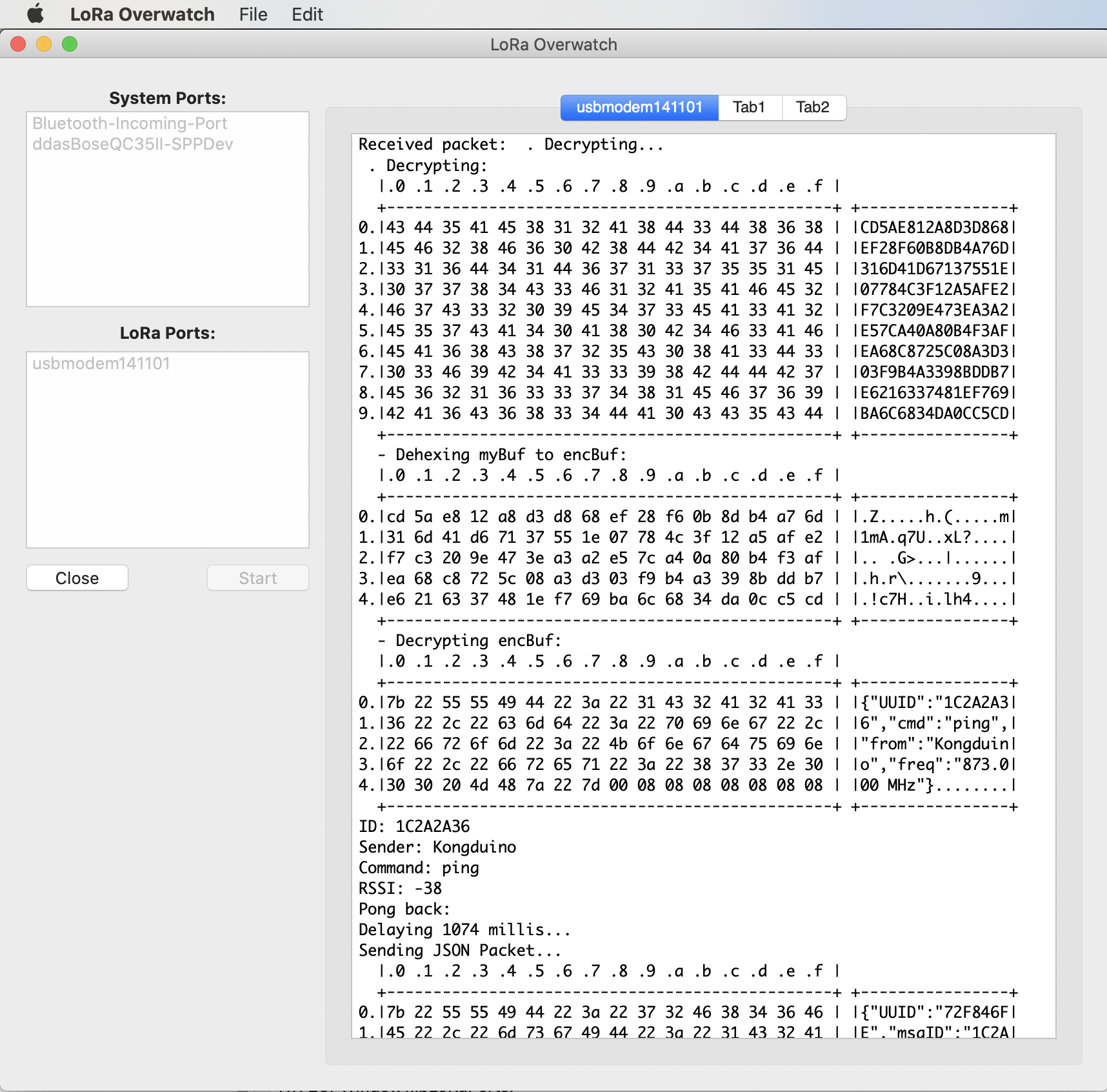Switch to the Tab2 tab
The image size is (1107, 1092).
pos(813,107)
